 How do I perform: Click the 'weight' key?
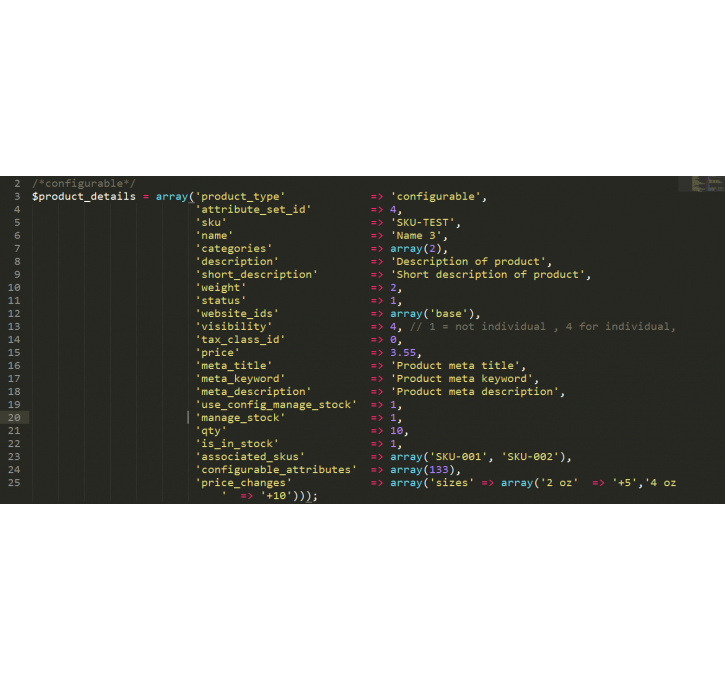221,288
